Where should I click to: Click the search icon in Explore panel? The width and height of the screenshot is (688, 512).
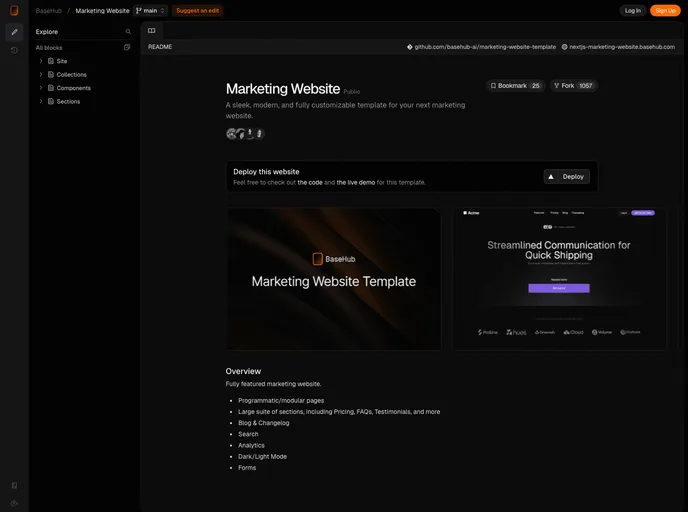[x=128, y=32]
